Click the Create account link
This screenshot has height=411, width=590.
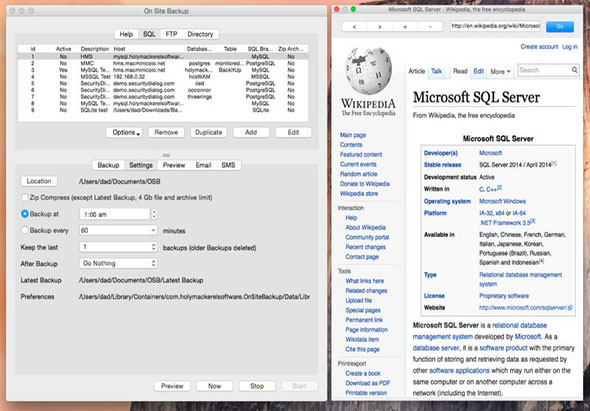[539, 47]
